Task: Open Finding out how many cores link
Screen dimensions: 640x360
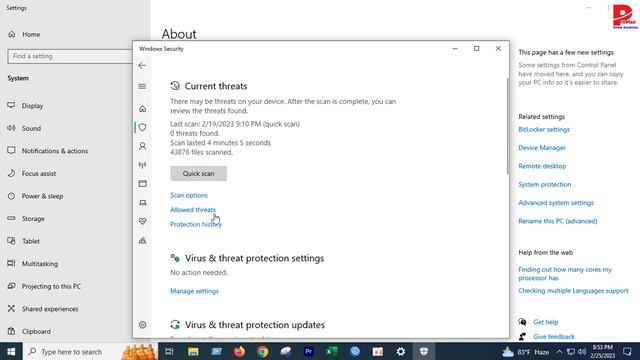Action: pyautogui.click(x=565, y=274)
